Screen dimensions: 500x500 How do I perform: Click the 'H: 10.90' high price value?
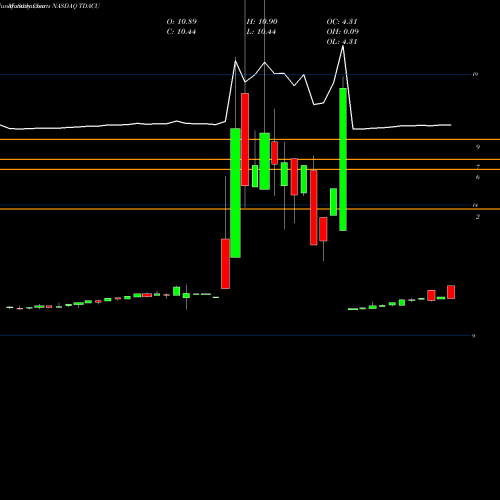(x=262, y=22)
